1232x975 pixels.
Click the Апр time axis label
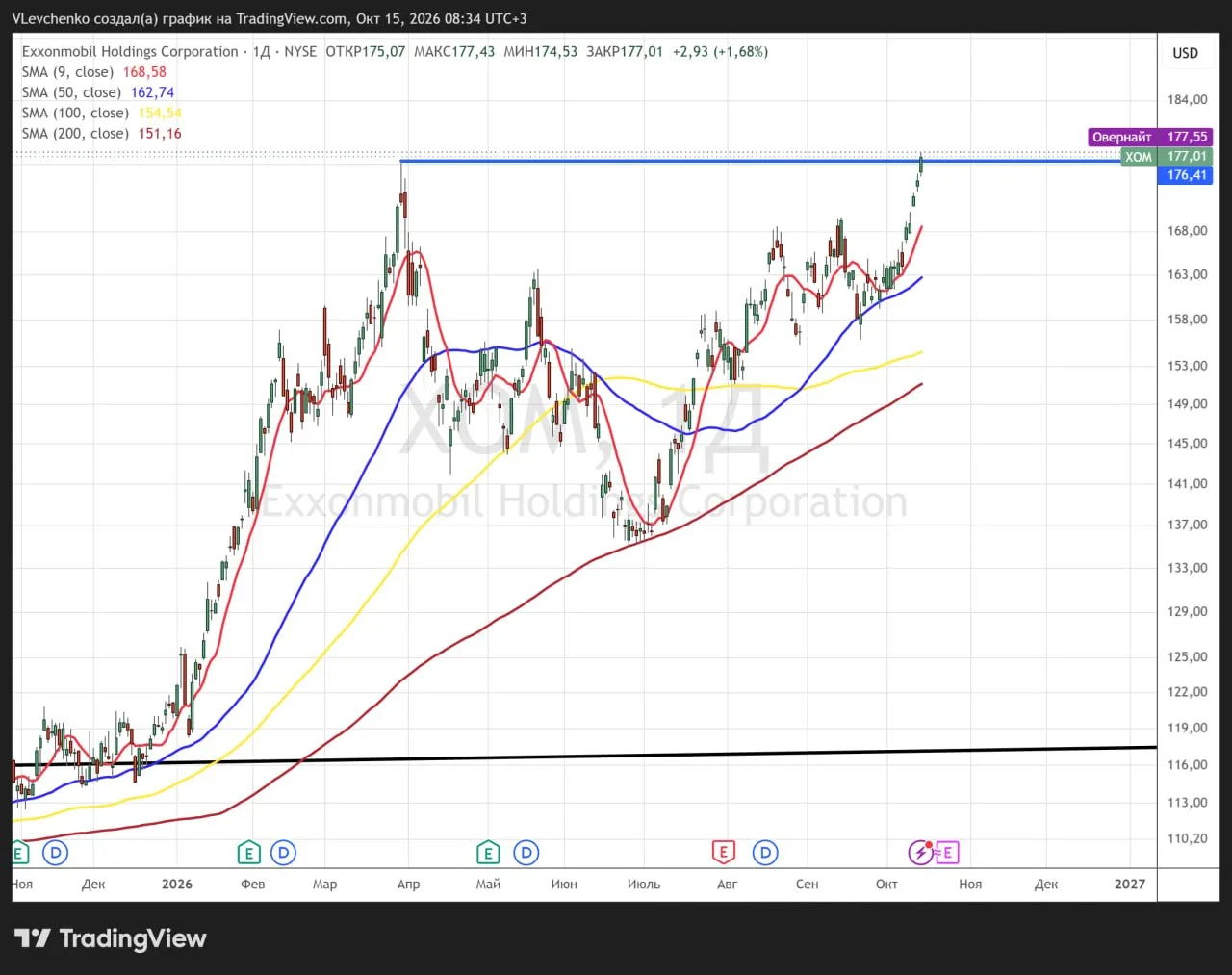tap(408, 884)
